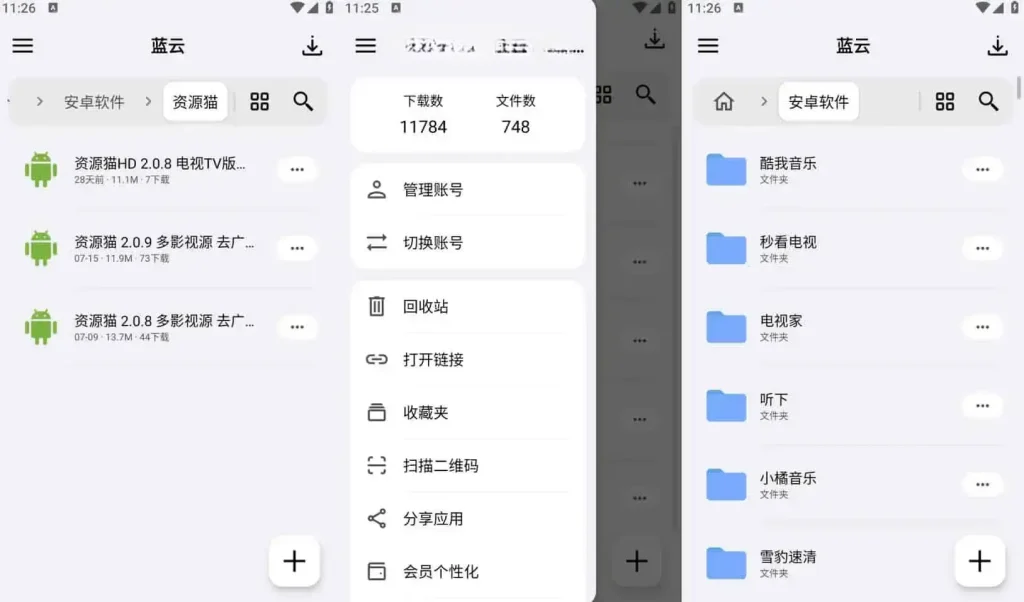
Task: Open more options for 资源猫 2.0.9
Action: pos(296,249)
